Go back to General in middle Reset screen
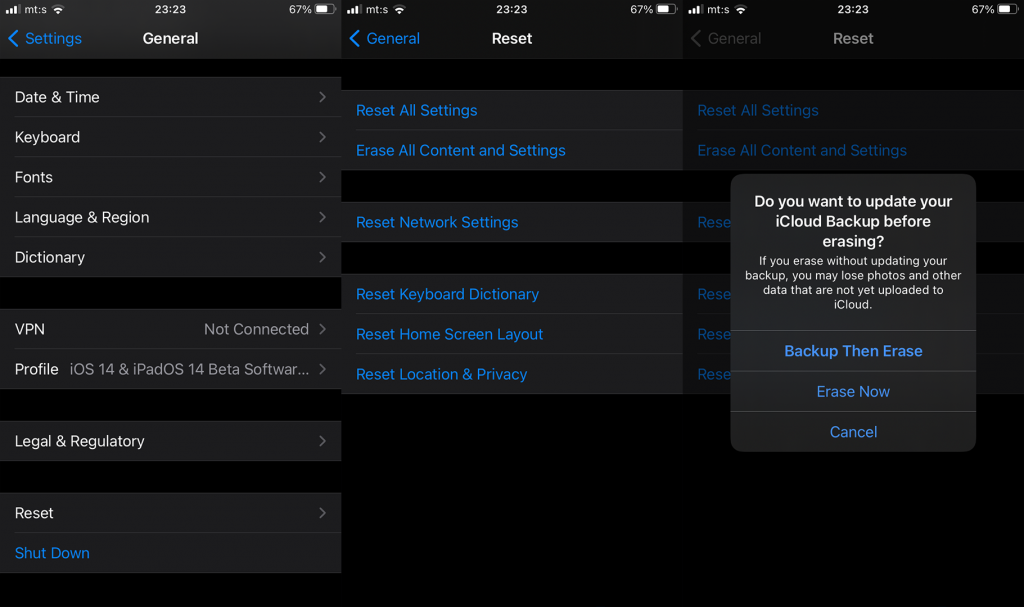Viewport: 1024px width, 607px height. click(x=385, y=39)
